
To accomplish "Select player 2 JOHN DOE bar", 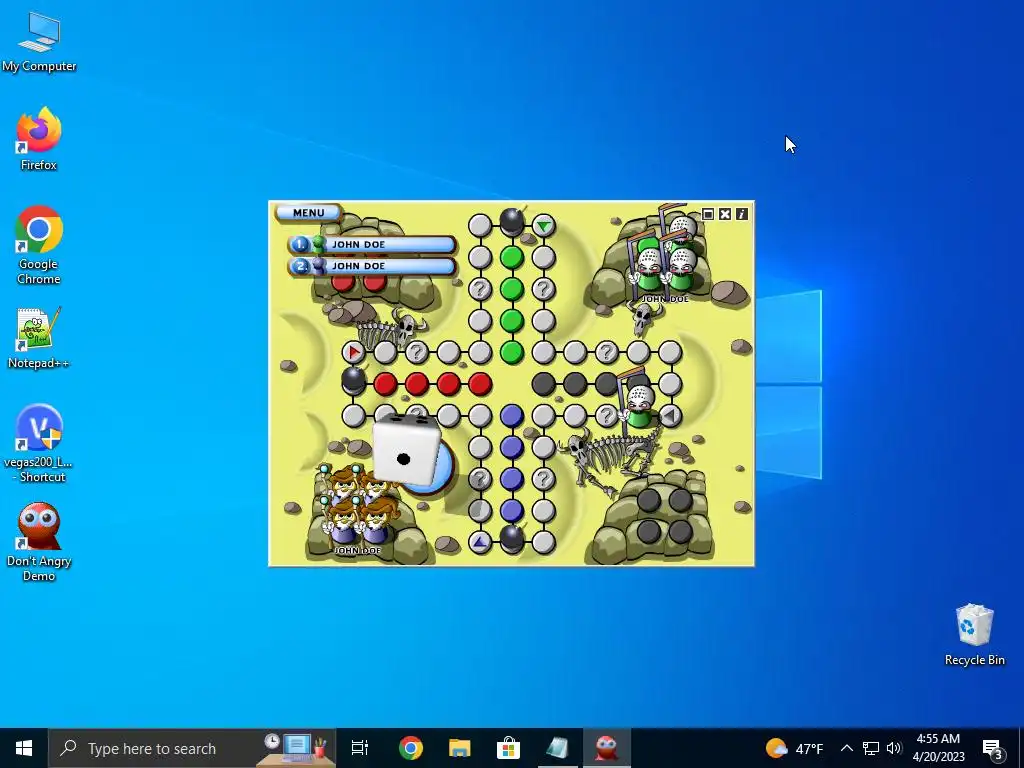I will 372,266.
